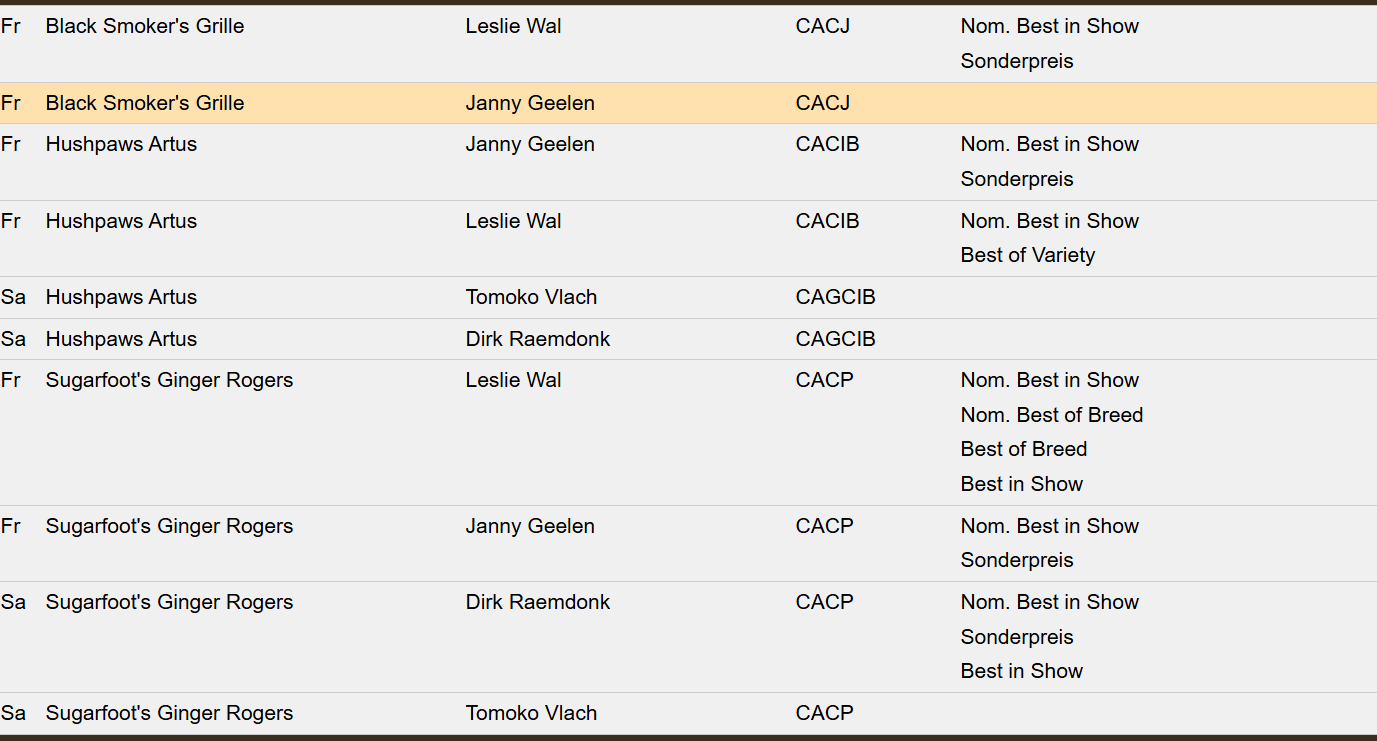Click Sonderpreis in the first Black Smoker's row
The image size is (1377, 741).
(1016, 61)
